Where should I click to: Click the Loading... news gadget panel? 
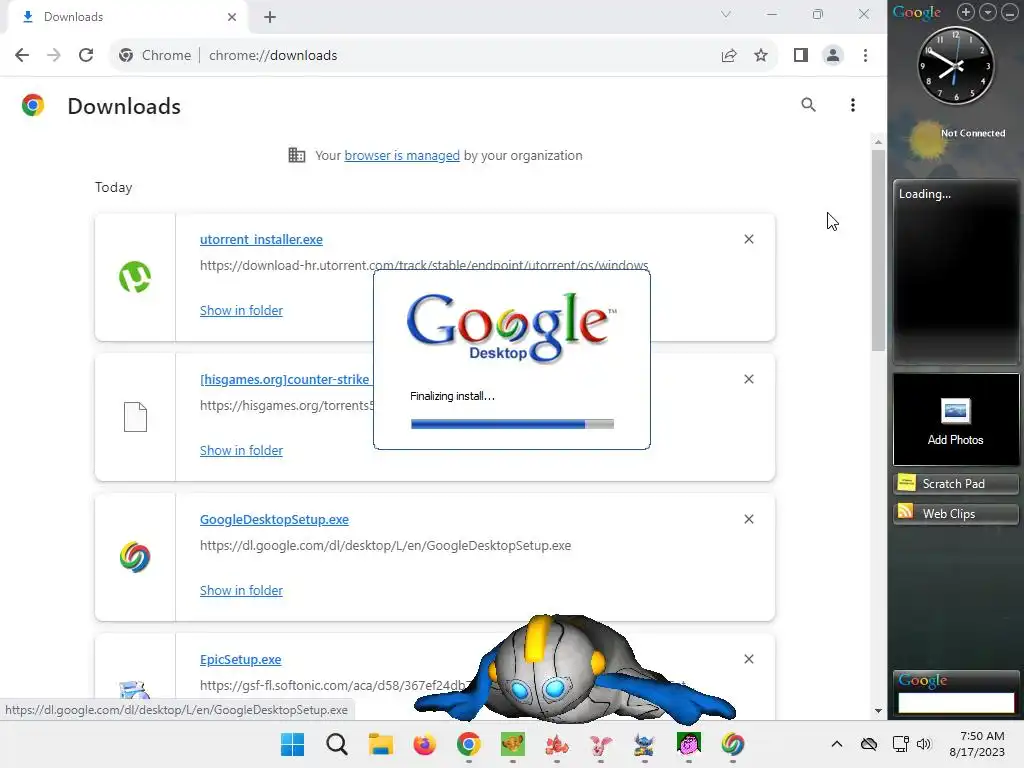click(x=955, y=271)
